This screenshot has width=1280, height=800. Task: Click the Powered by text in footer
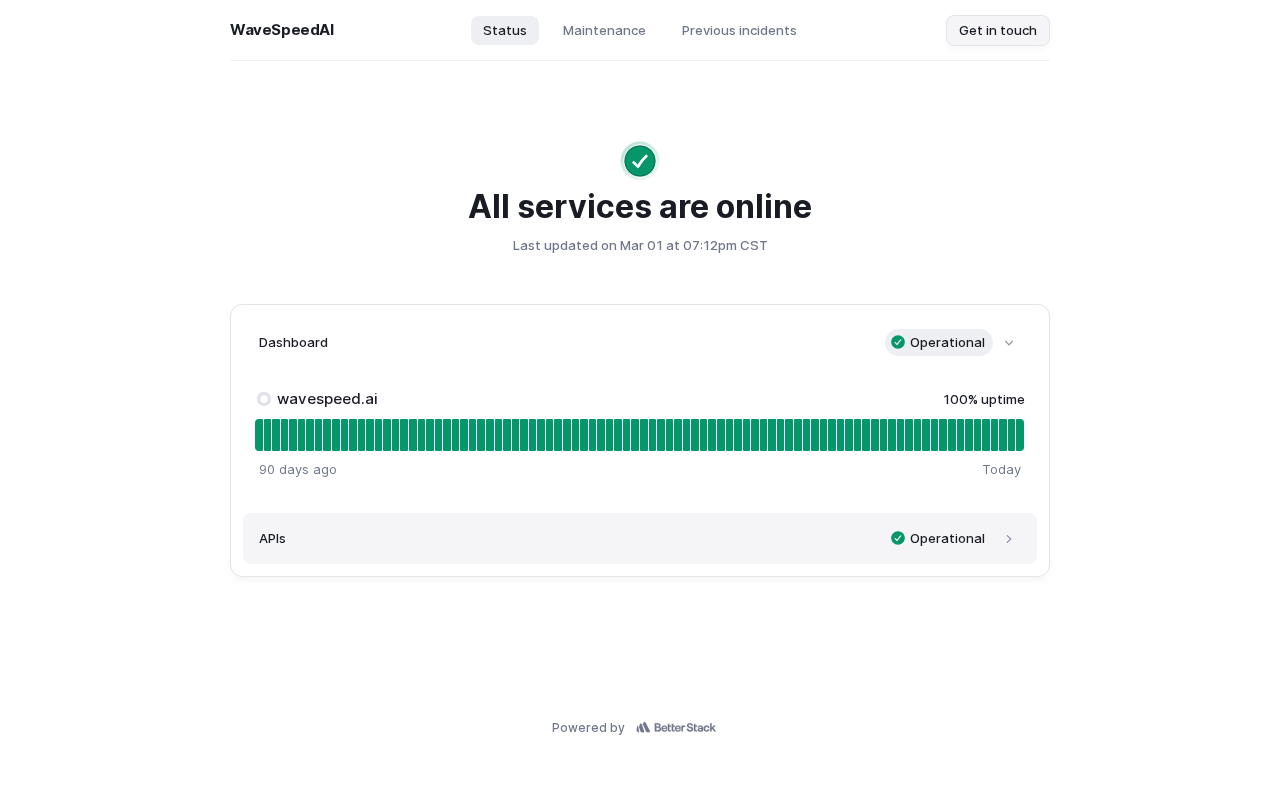click(x=588, y=728)
